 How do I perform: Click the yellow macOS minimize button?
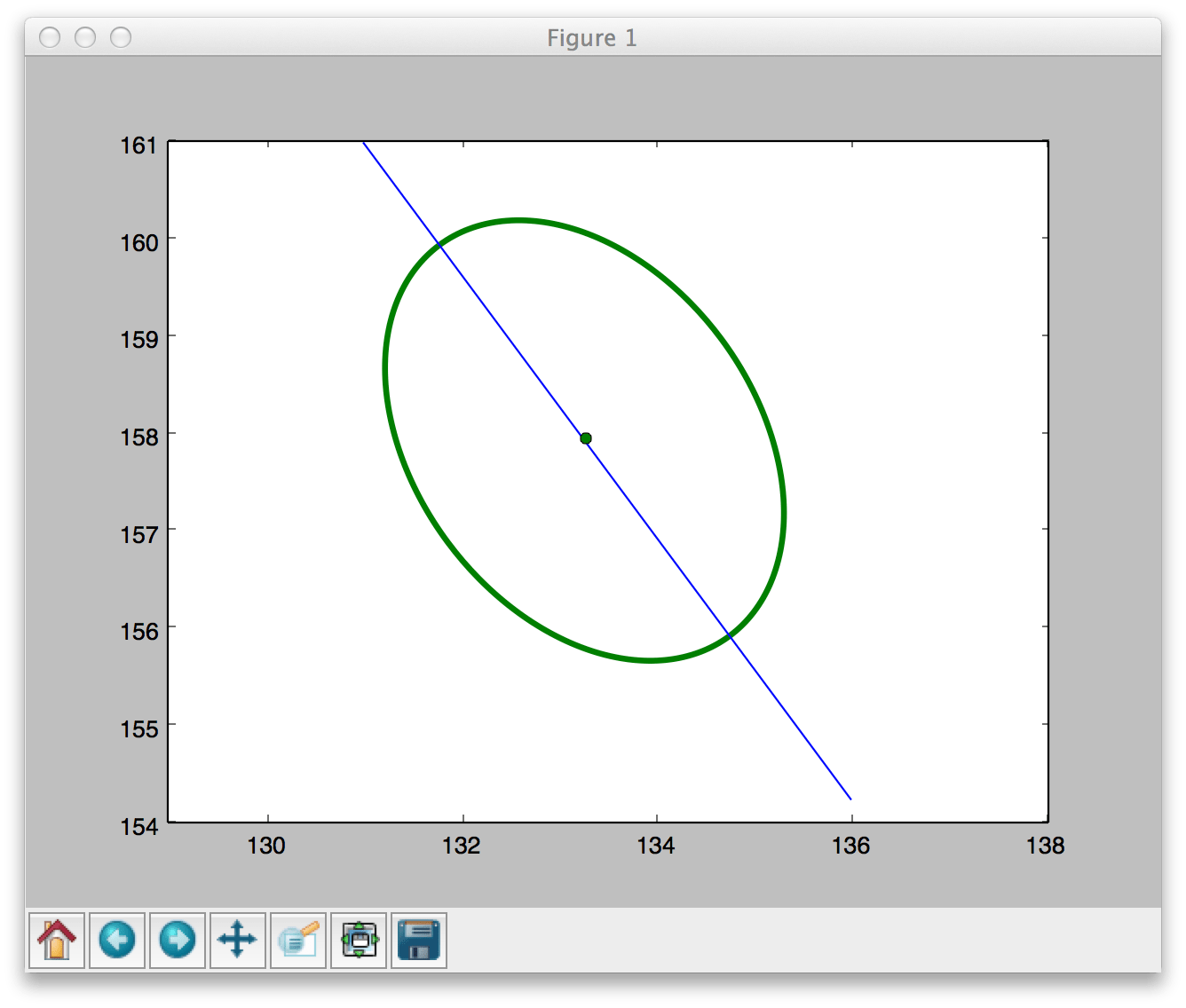86,37
